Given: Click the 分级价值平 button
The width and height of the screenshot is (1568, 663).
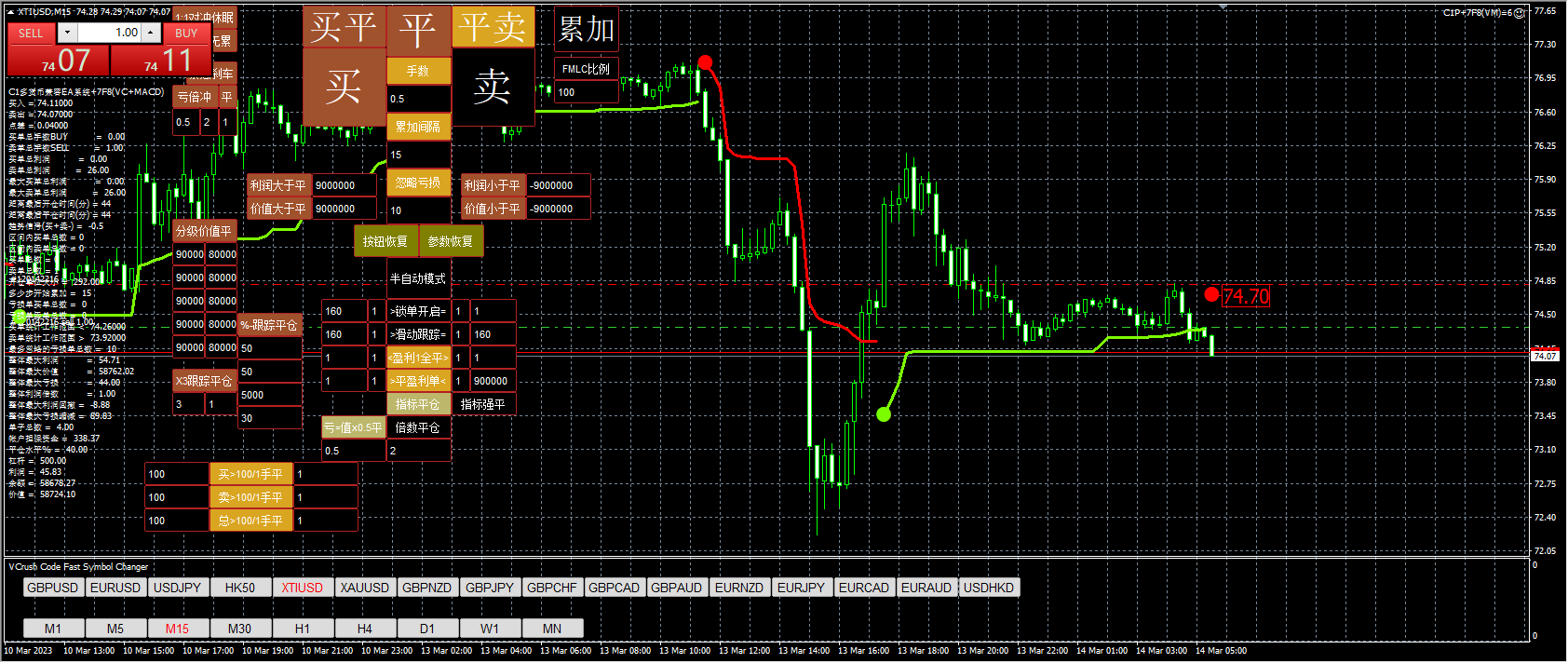Looking at the screenshot, I should pos(204,231).
